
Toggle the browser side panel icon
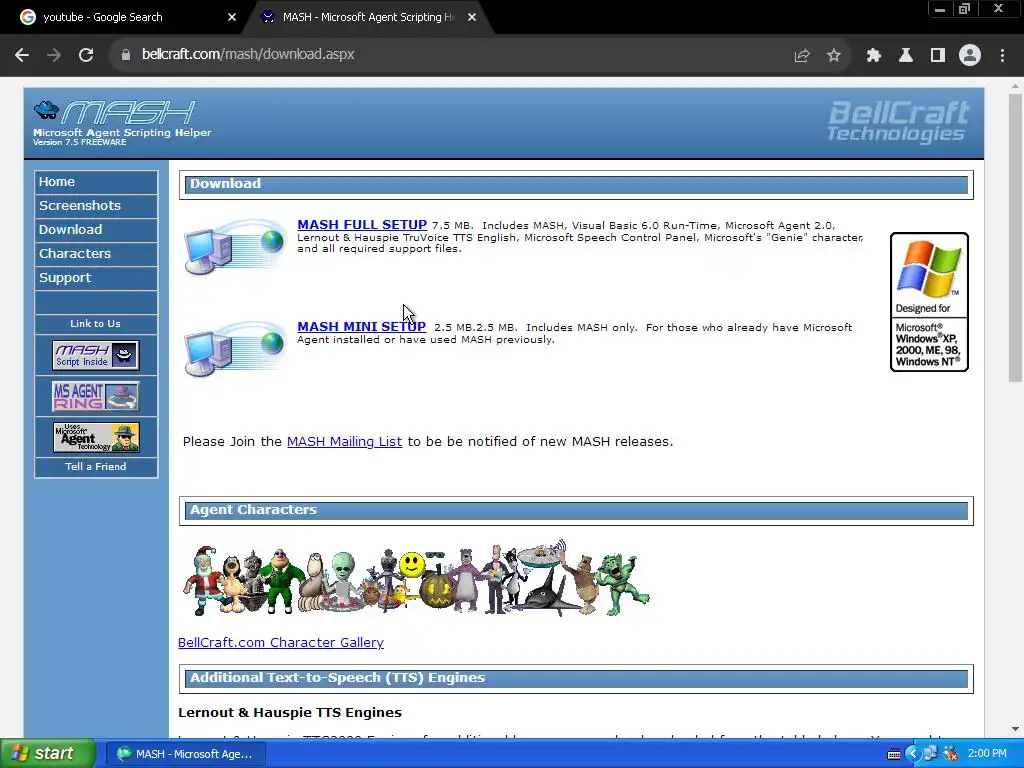point(938,56)
